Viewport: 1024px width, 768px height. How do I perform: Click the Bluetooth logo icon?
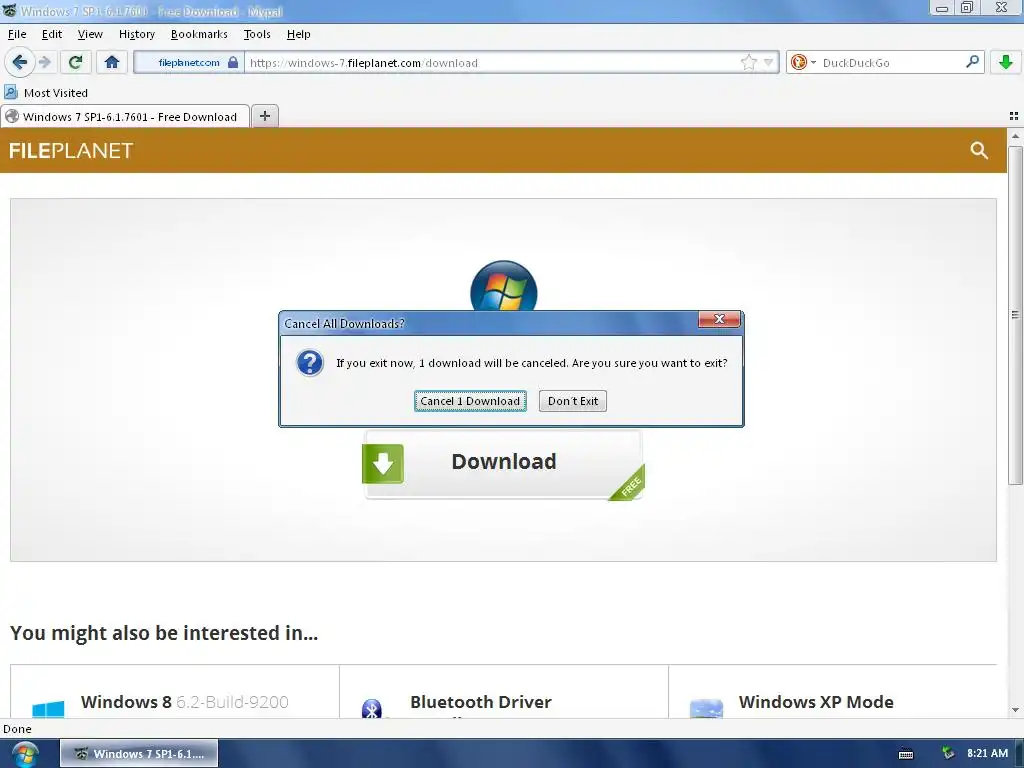coord(372,709)
